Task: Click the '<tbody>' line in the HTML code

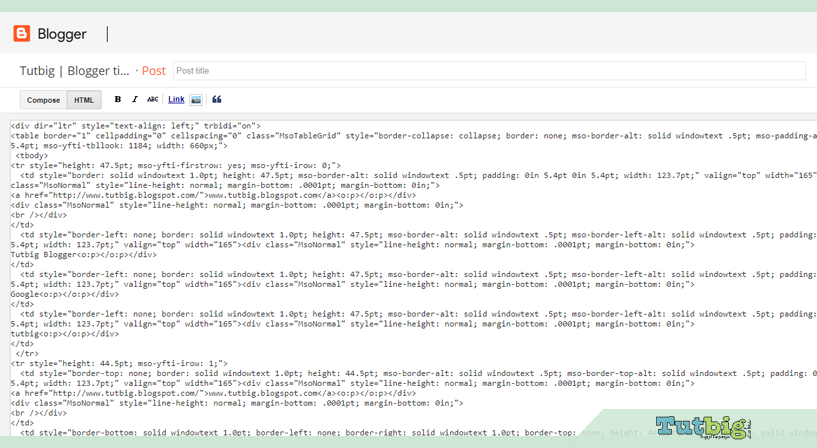Action: tap(32, 156)
